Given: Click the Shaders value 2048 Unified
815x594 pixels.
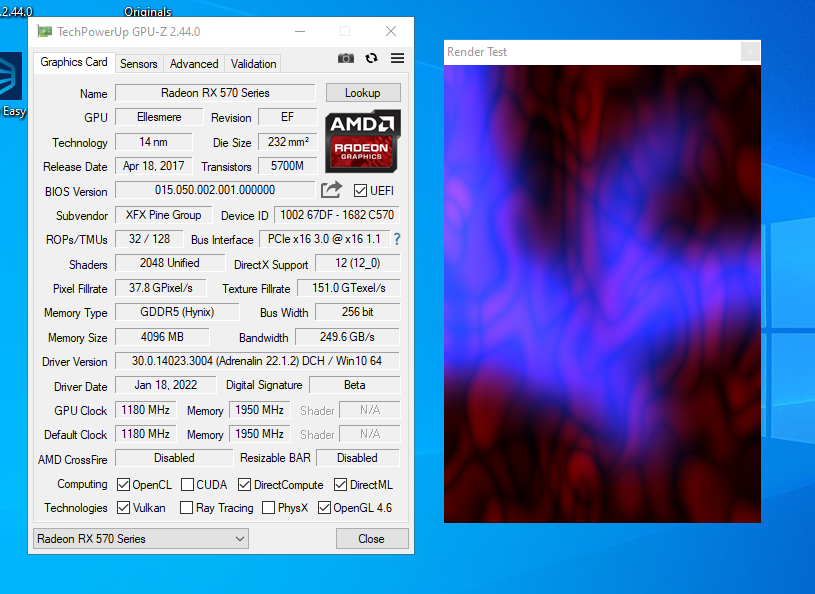Looking at the screenshot, I should 169,263.
